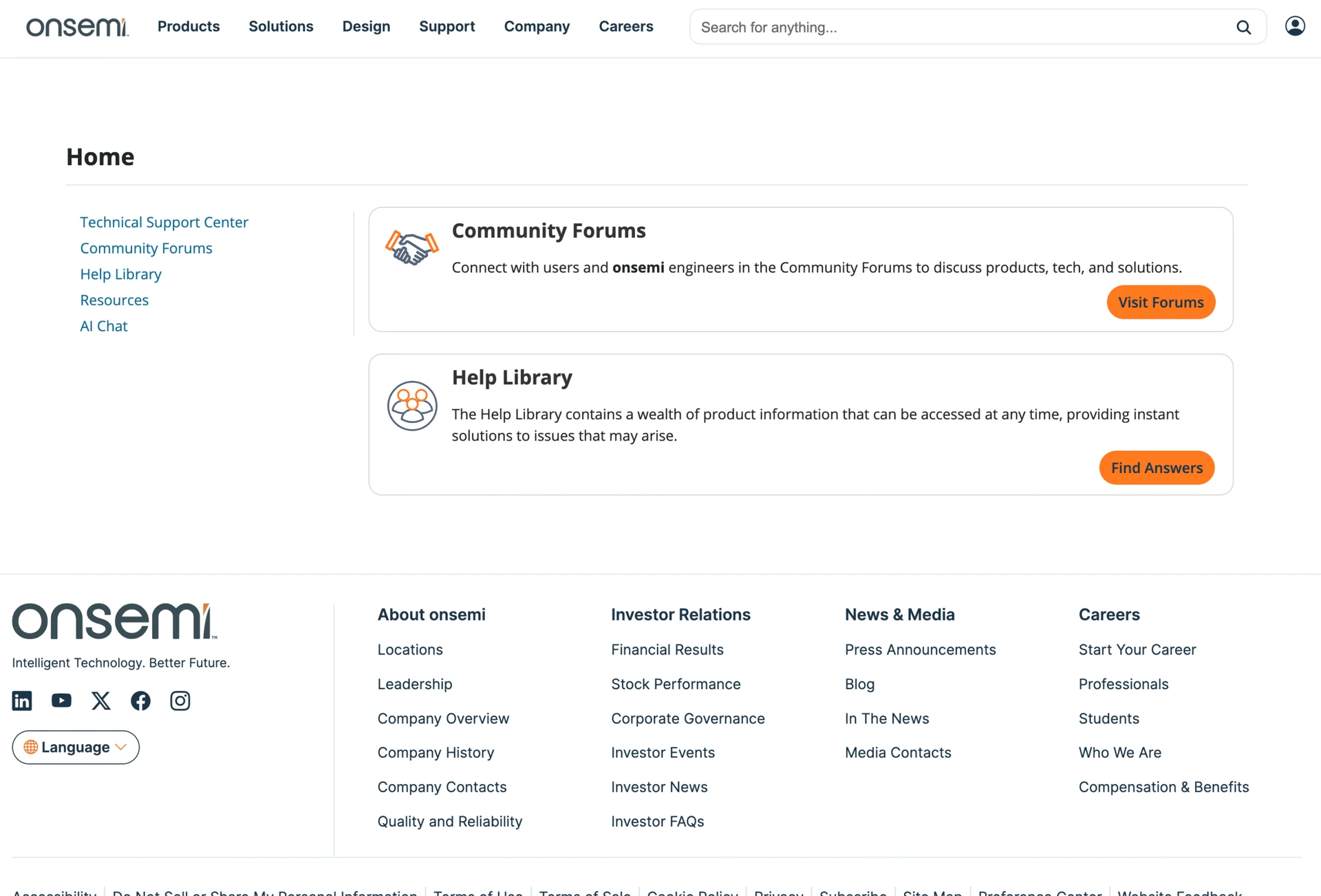Click the Find Answers button
Viewport: 1321px width, 896px height.
[x=1157, y=468]
